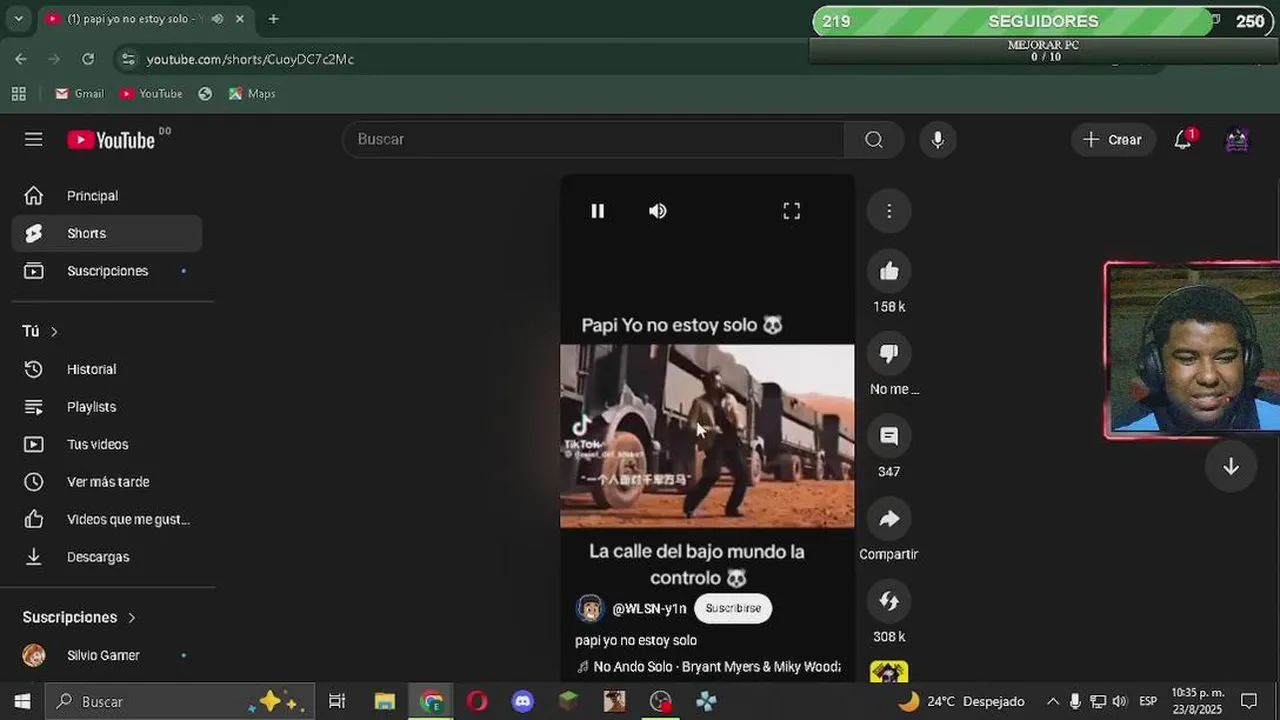Open Descargas in the sidebar
The image size is (1280, 720).
(x=107, y=557)
